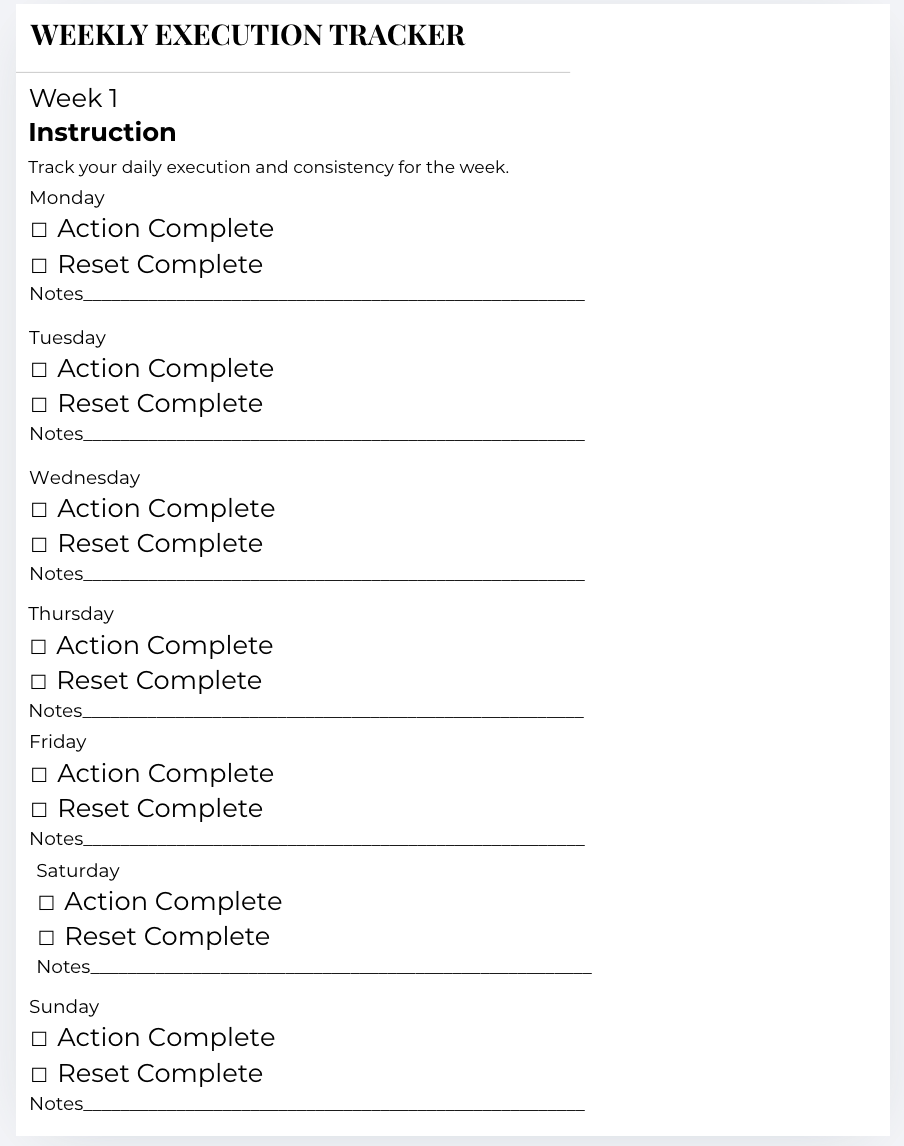Viewport: 904px width, 1146px height.
Task: Click the Week 1 heading
Action: click(73, 98)
